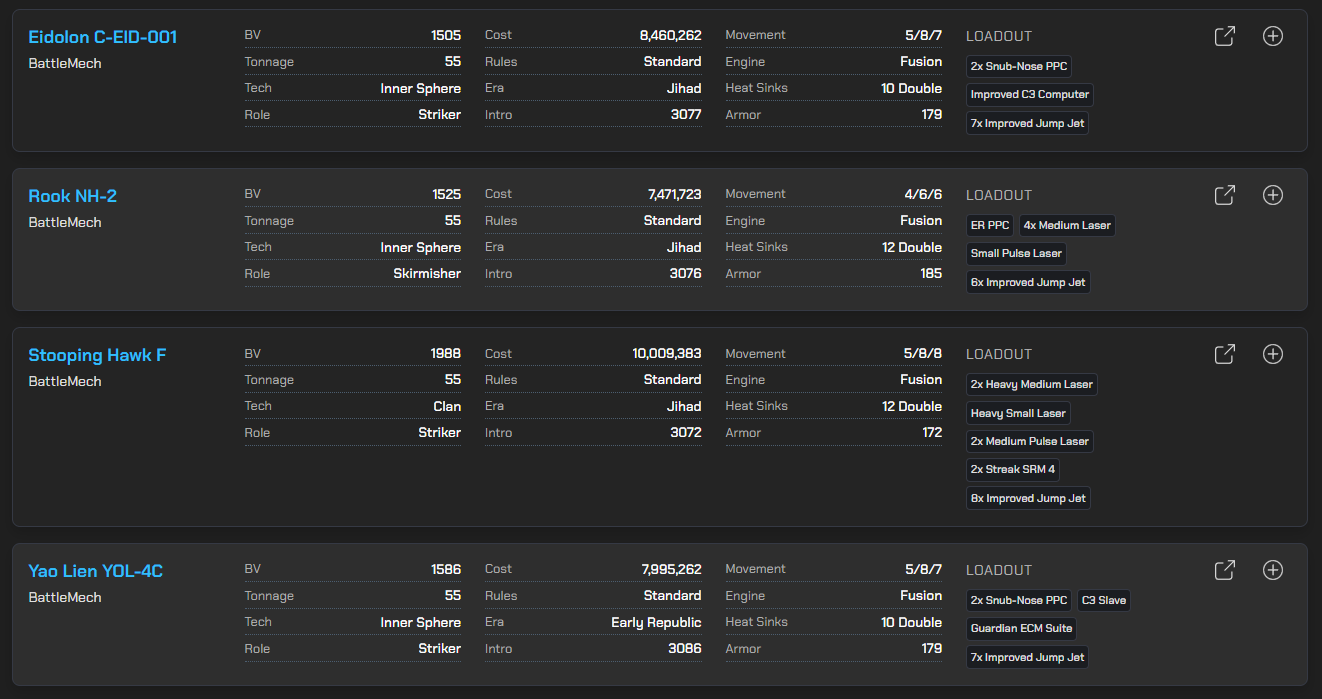Click BattleMech label under Stooping Hawk F

point(65,381)
